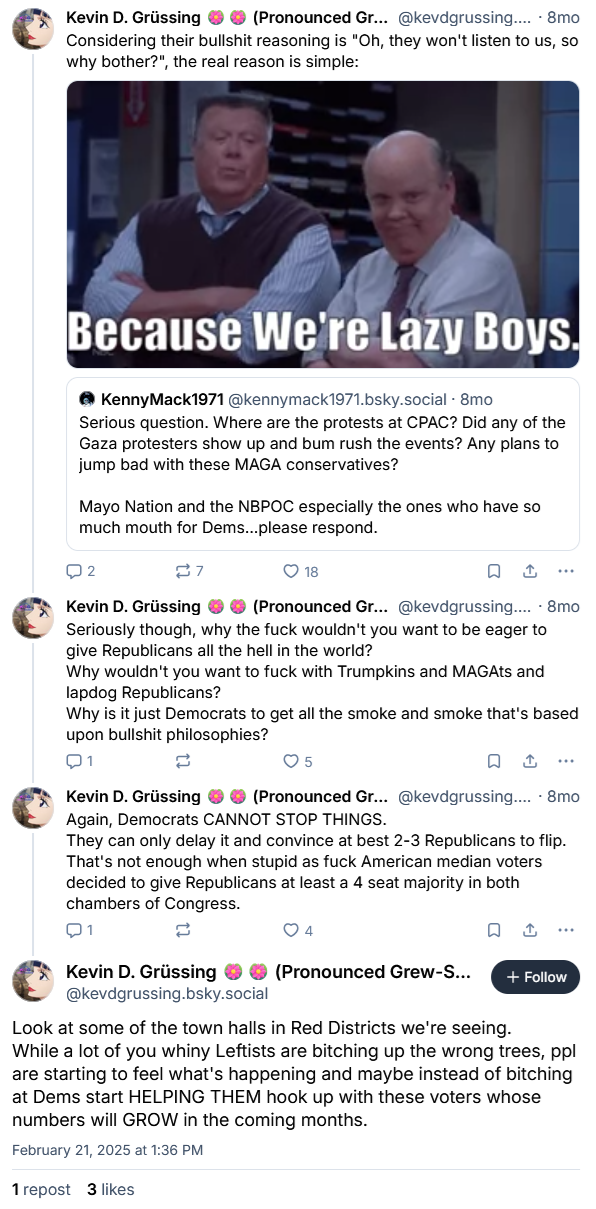Like the 'Democrats CANNOT STOP THINGS' post

point(298,930)
